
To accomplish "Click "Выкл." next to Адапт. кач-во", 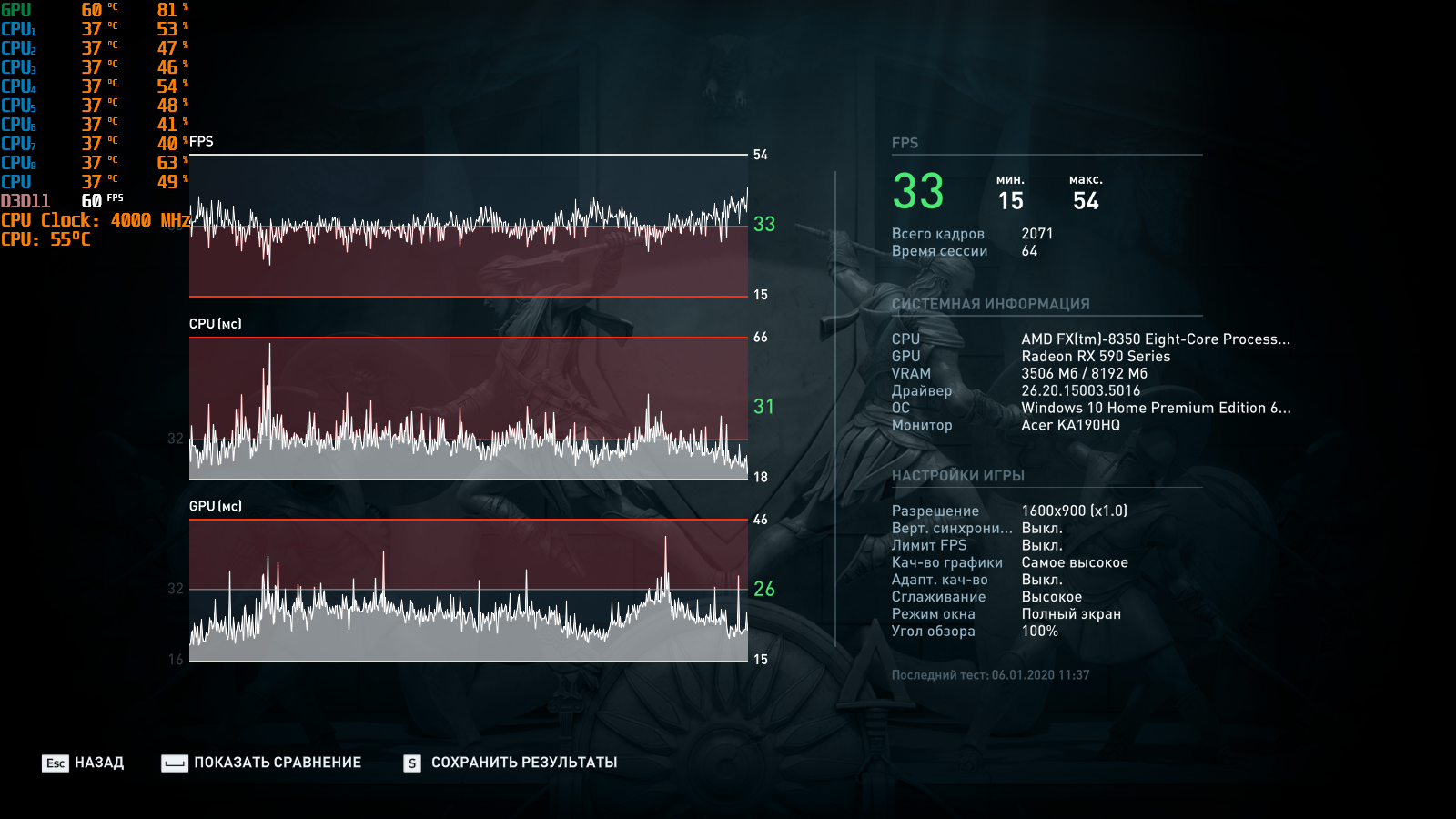I will tap(1042, 580).
